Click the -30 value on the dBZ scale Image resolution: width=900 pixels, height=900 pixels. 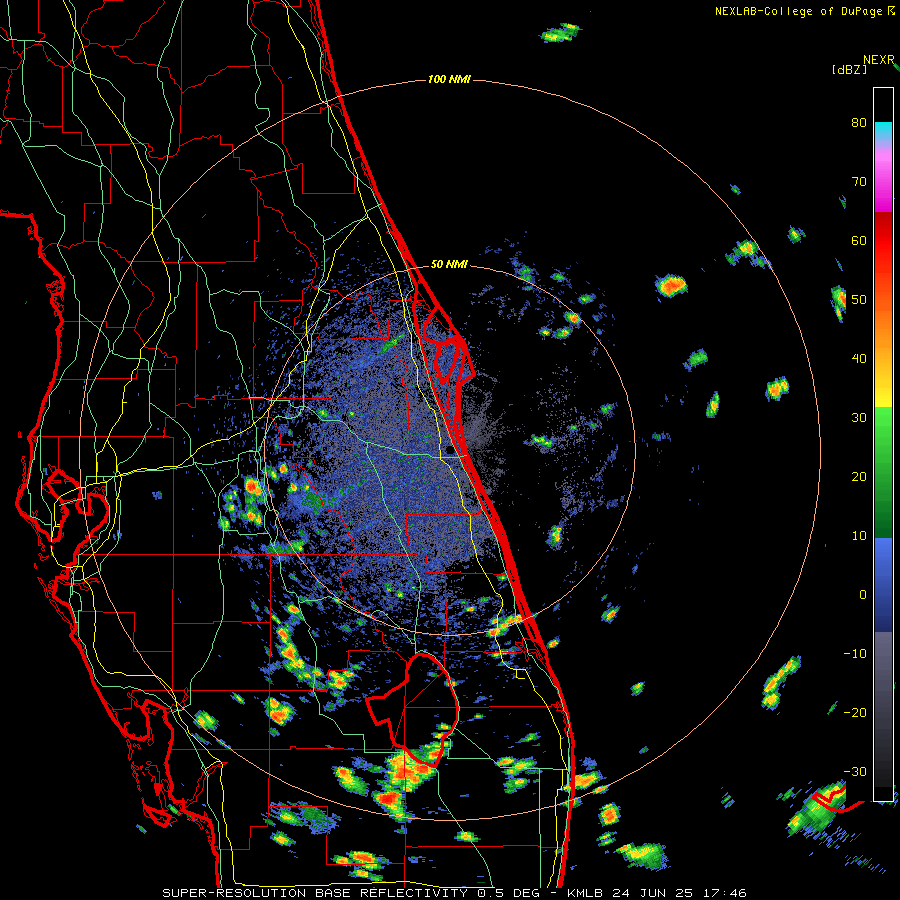[855, 771]
